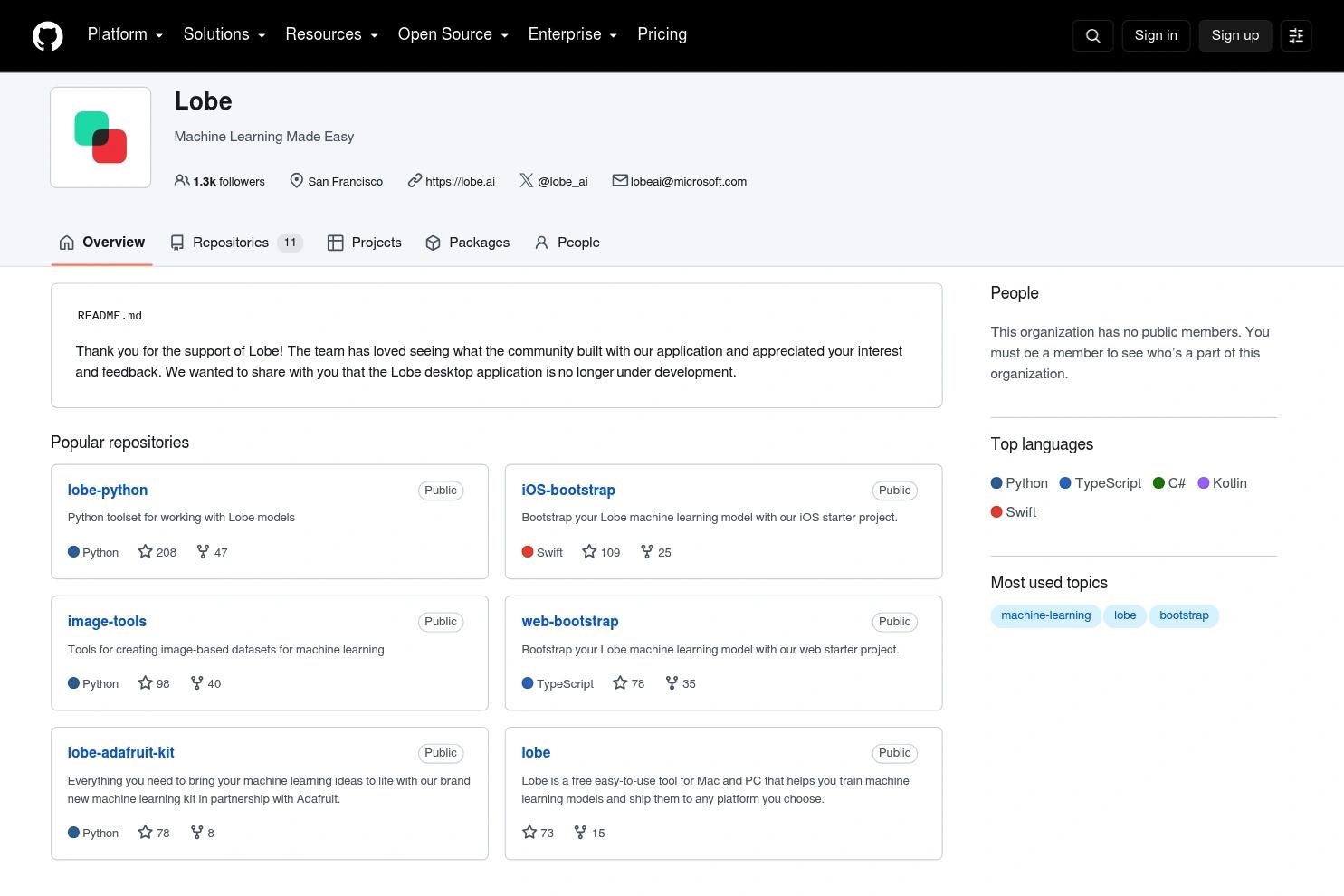Filter by Python in Top languages
Screen dimensions: 1344x896
coord(1019,483)
